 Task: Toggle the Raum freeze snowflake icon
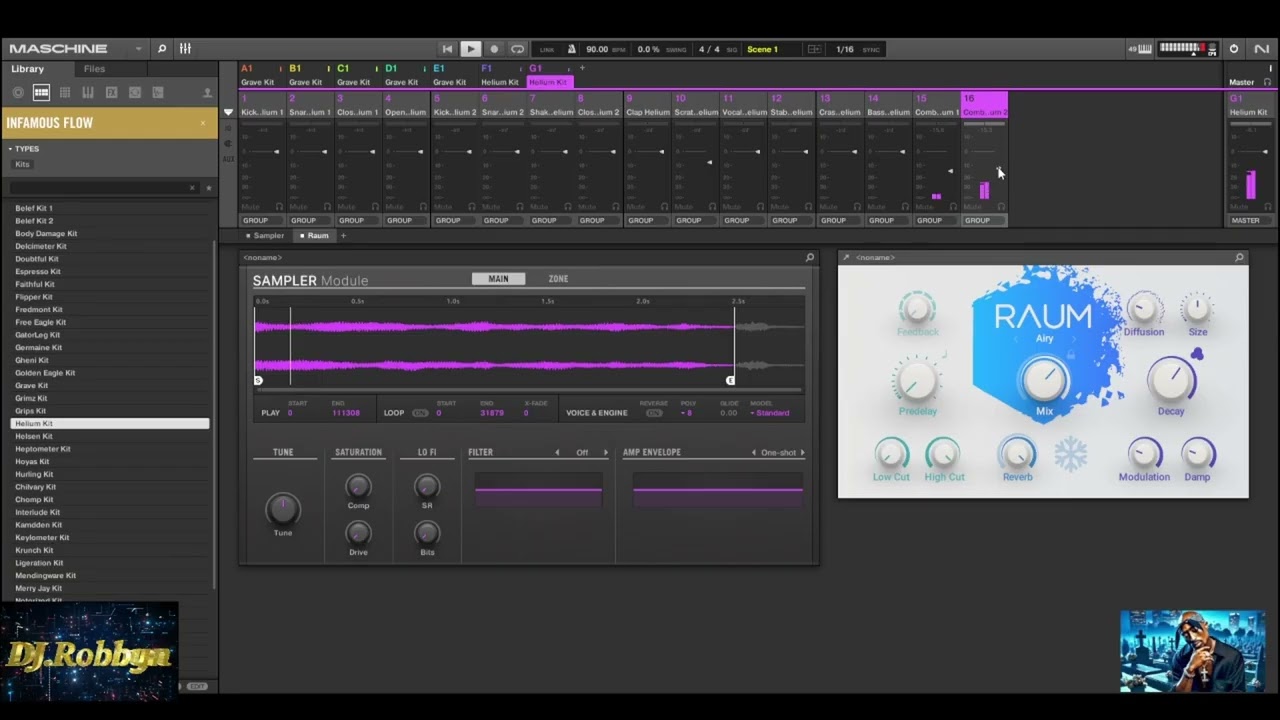point(1071,456)
